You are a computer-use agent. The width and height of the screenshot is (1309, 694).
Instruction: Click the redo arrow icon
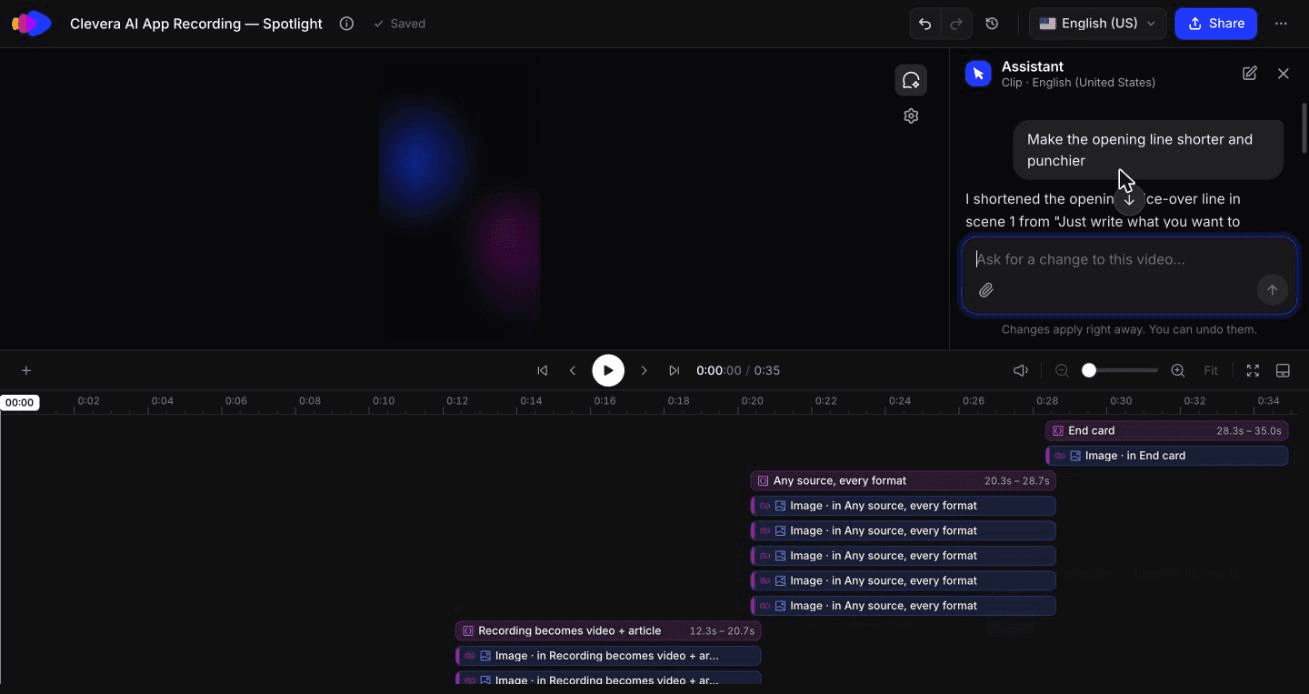(956, 24)
